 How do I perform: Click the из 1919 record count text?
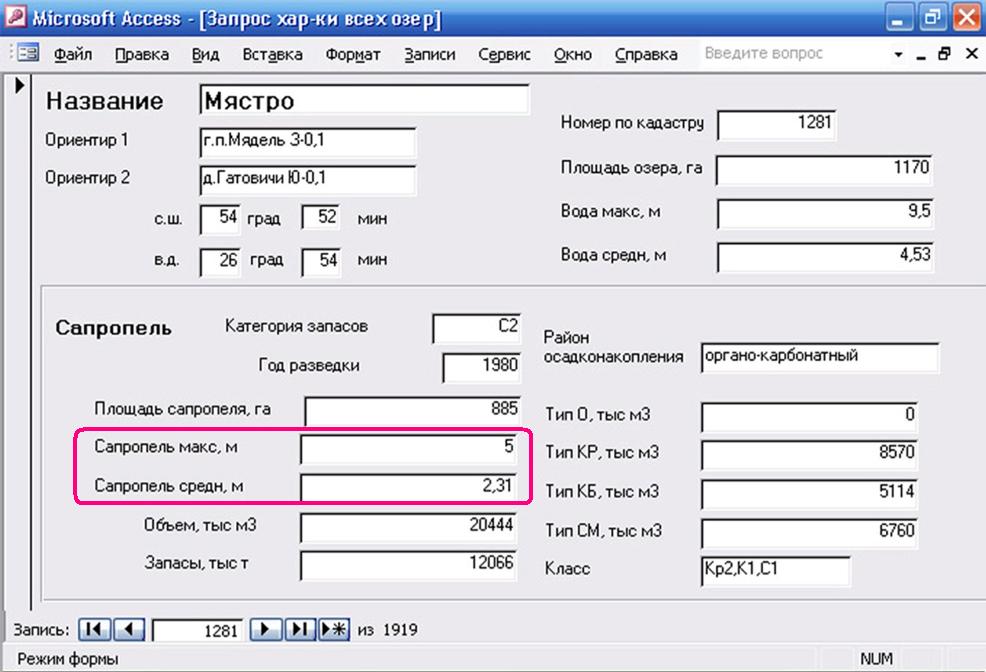[x=387, y=630]
